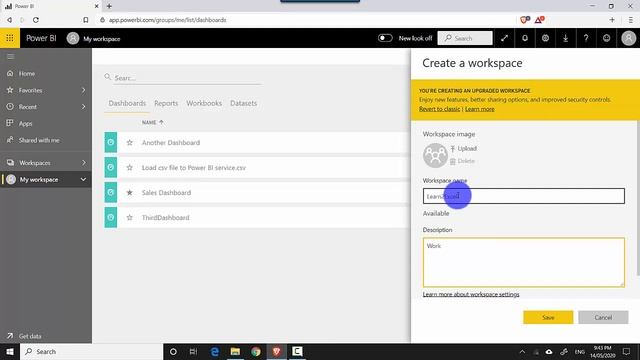Viewport: 640px width, 360px height.
Task: Go to Home in sidebar
Action: (x=27, y=73)
